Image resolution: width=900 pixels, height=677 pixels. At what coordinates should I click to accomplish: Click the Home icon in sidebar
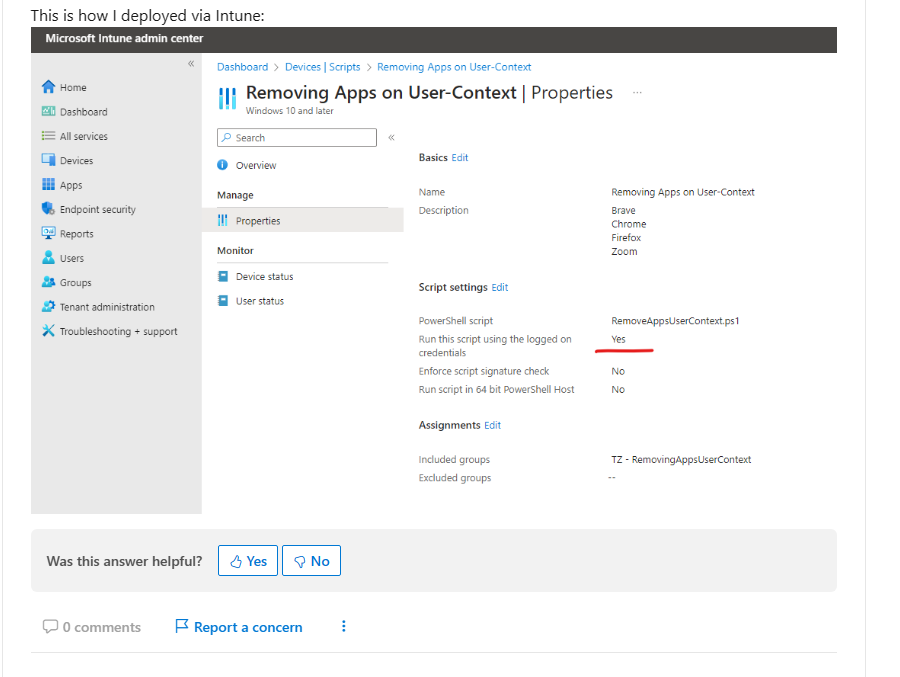tap(48, 87)
